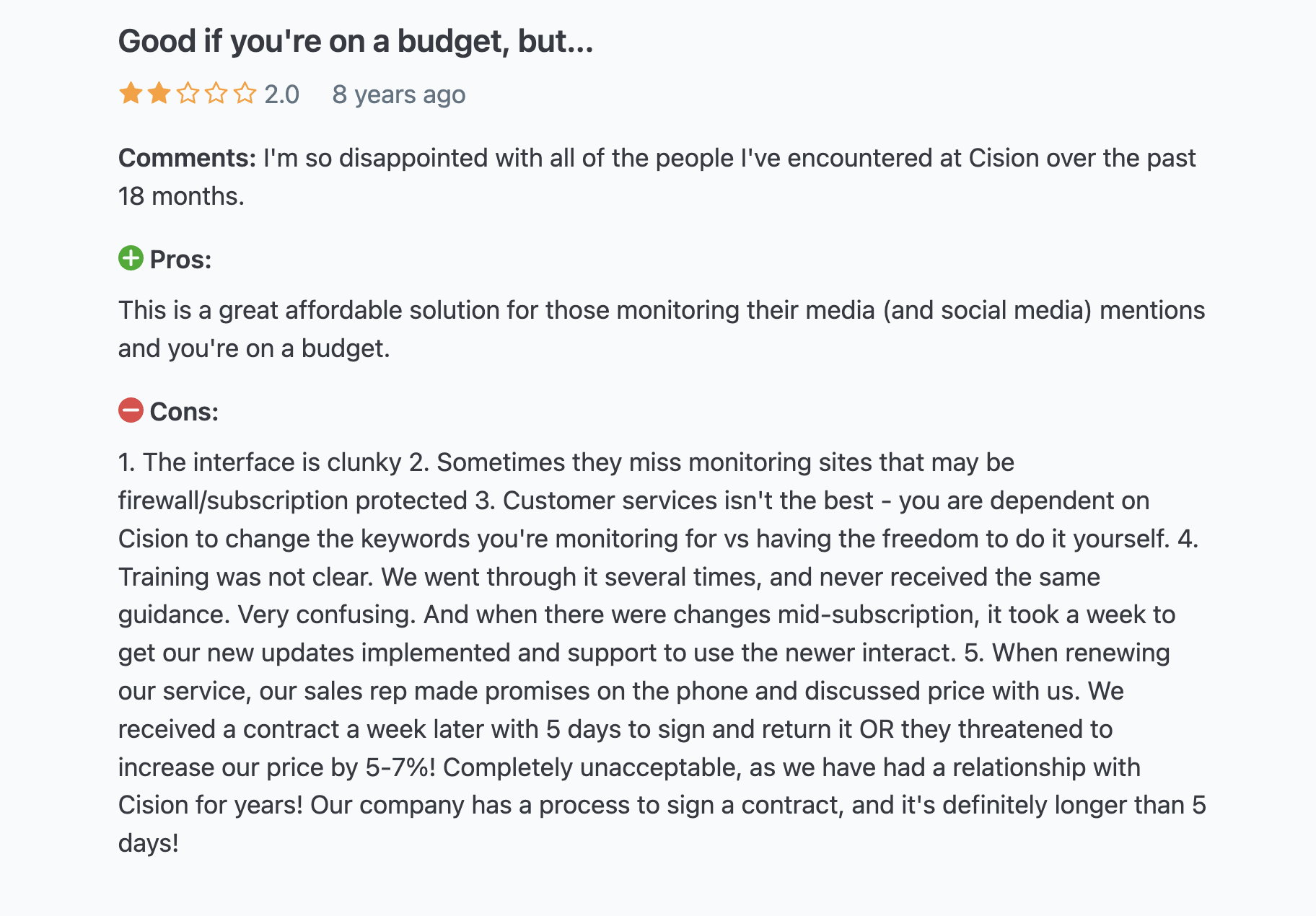Image resolution: width=1316 pixels, height=916 pixels.
Task: Click the green plus icon beside Pros
Action: click(x=131, y=258)
